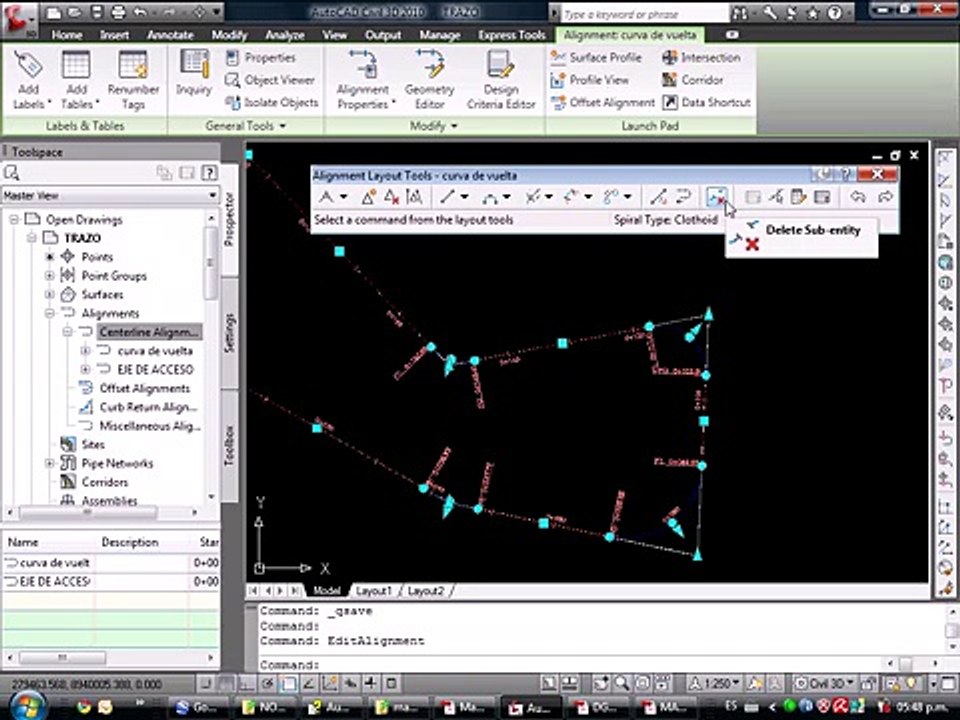Select the Delete PI tool
The width and height of the screenshot is (960, 720).
[391, 197]
